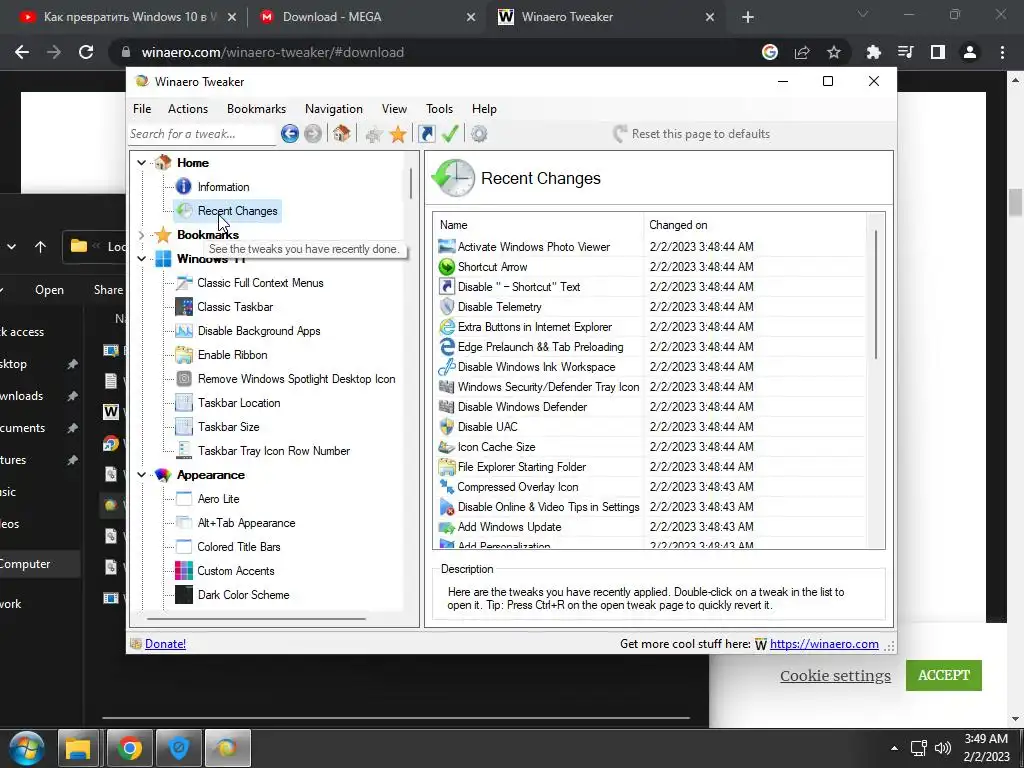Click the shortcut export toolbar icon
The image size is (1024, 768).
click(426, 134)
